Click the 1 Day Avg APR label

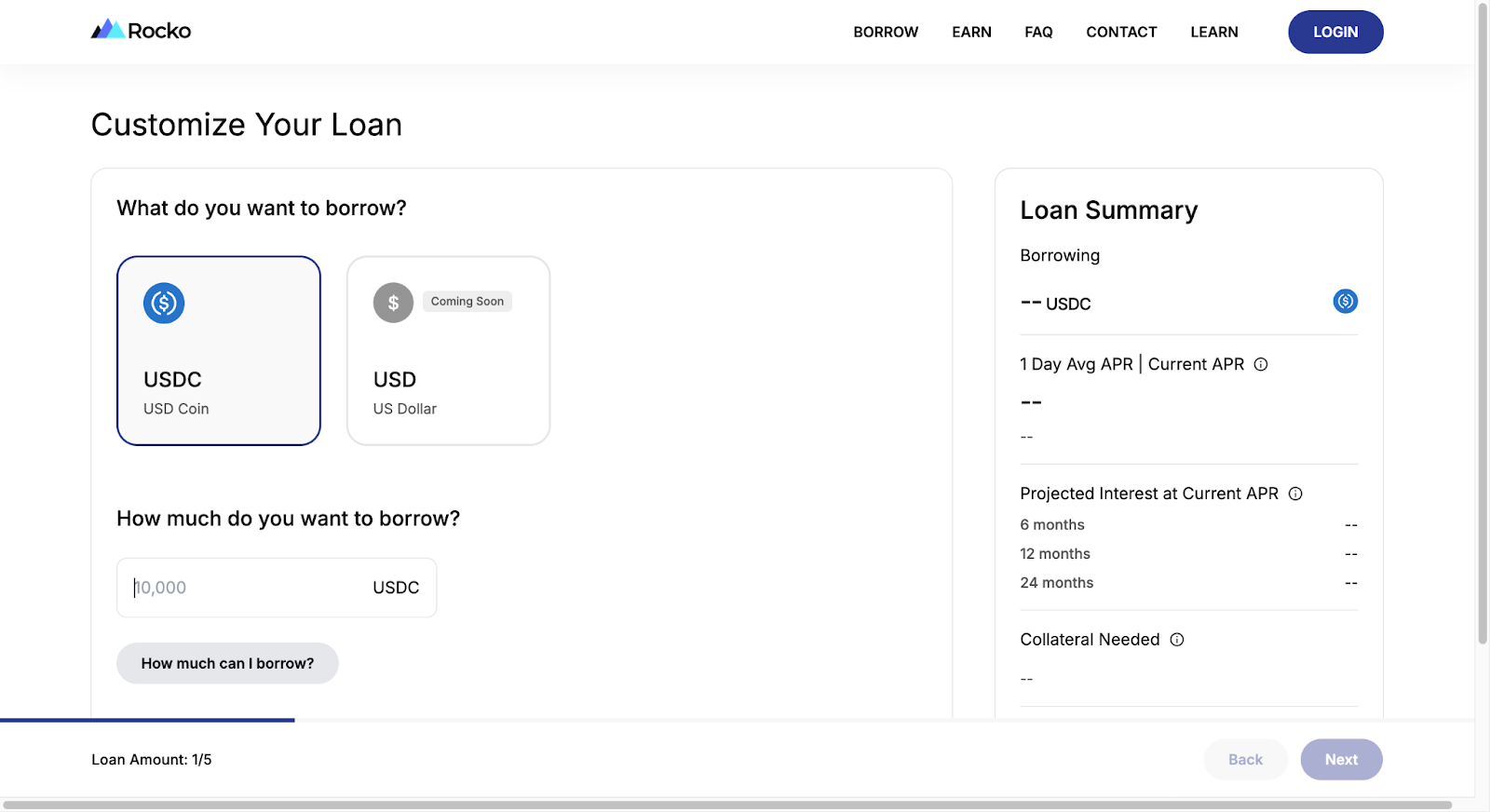(1077, 364)
